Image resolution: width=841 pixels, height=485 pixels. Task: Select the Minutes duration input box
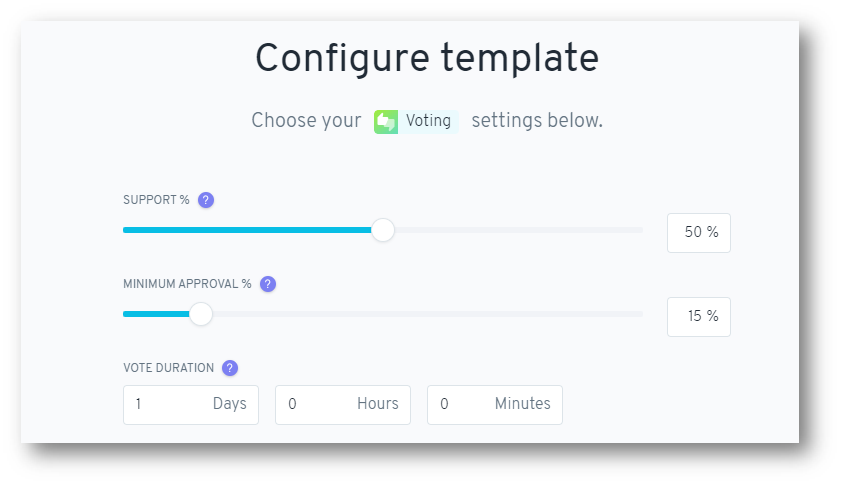coord(495,405)
